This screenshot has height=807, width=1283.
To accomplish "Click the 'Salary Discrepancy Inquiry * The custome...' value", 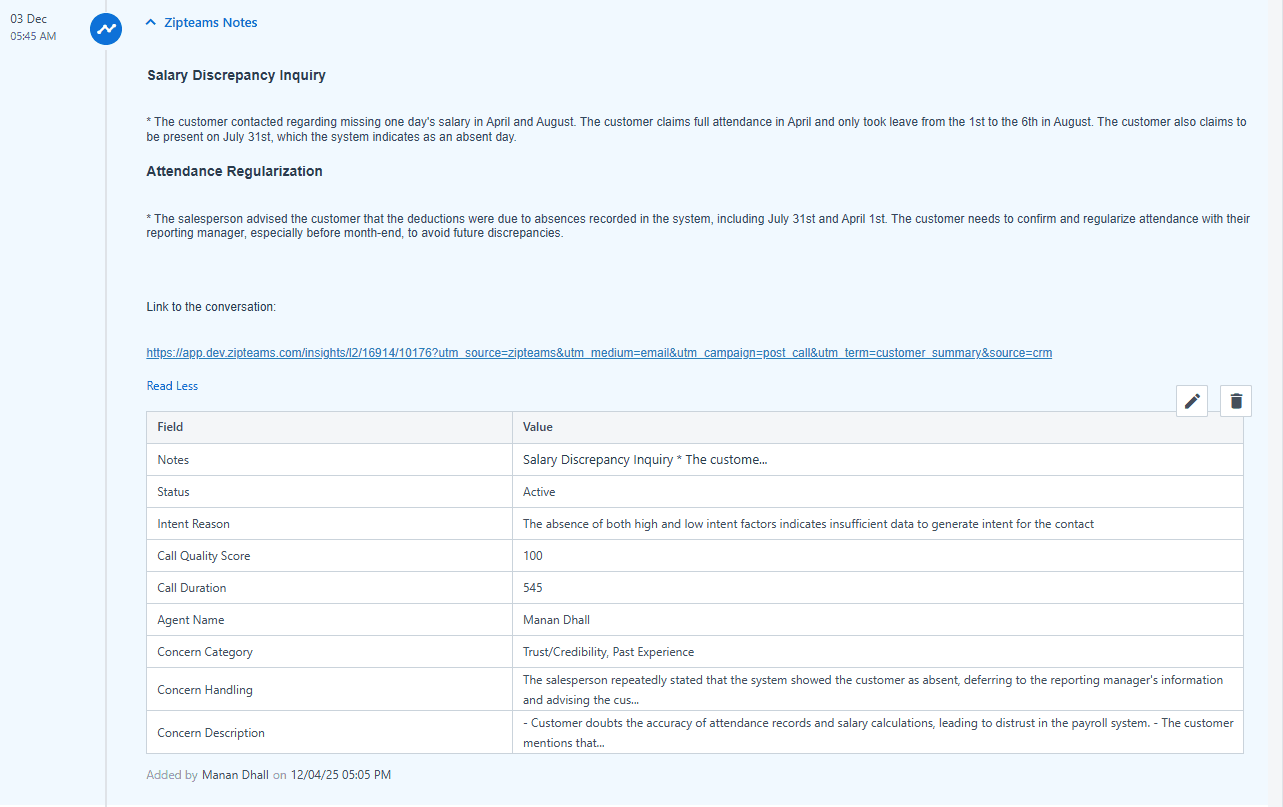I will [645, 460].
